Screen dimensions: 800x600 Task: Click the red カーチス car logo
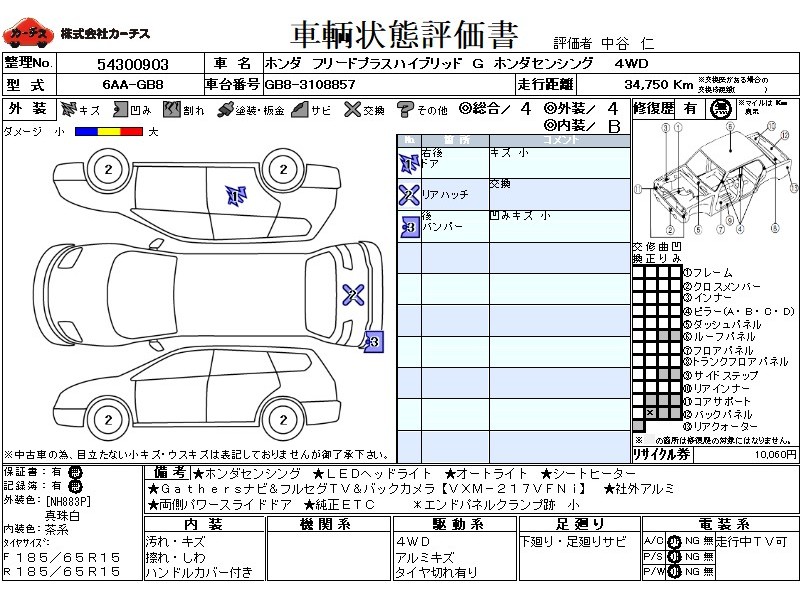coord(28,34)
